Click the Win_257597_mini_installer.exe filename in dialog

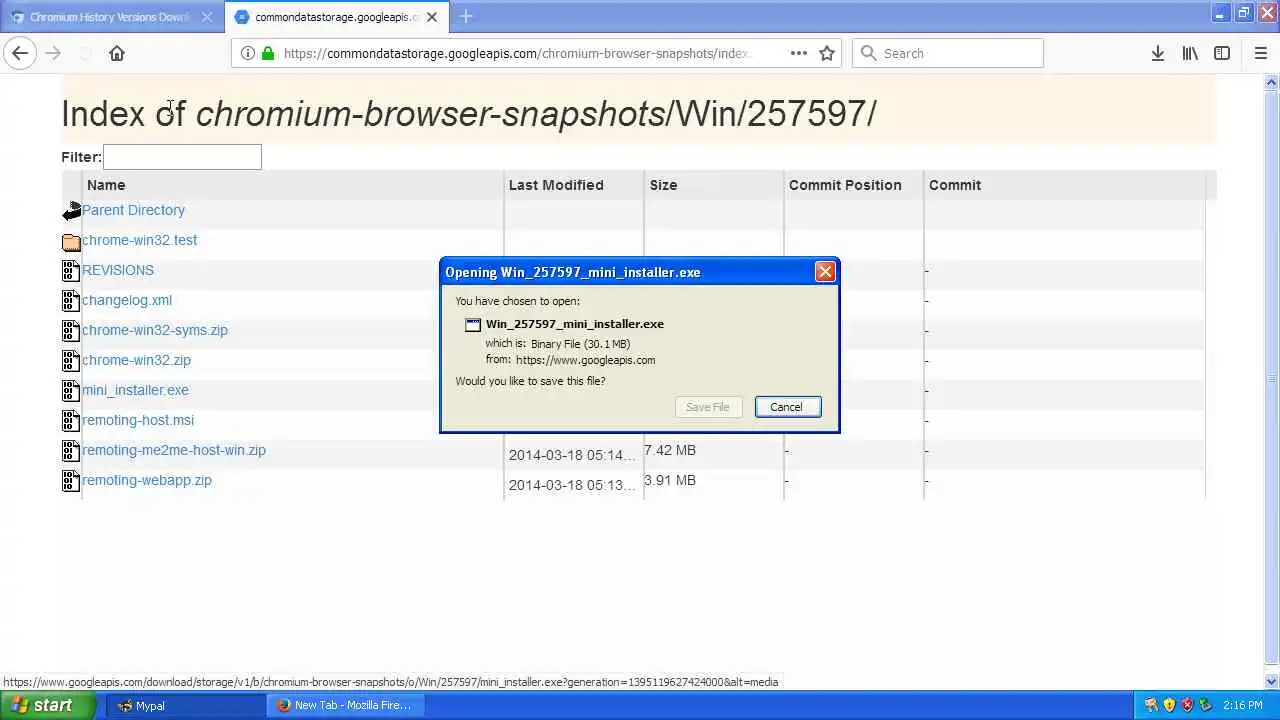tap(575, 324)
